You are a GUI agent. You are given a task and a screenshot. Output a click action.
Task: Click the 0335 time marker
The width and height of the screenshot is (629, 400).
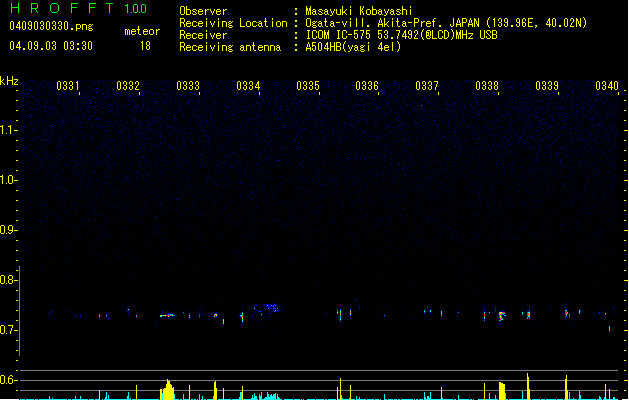[308, 86]
